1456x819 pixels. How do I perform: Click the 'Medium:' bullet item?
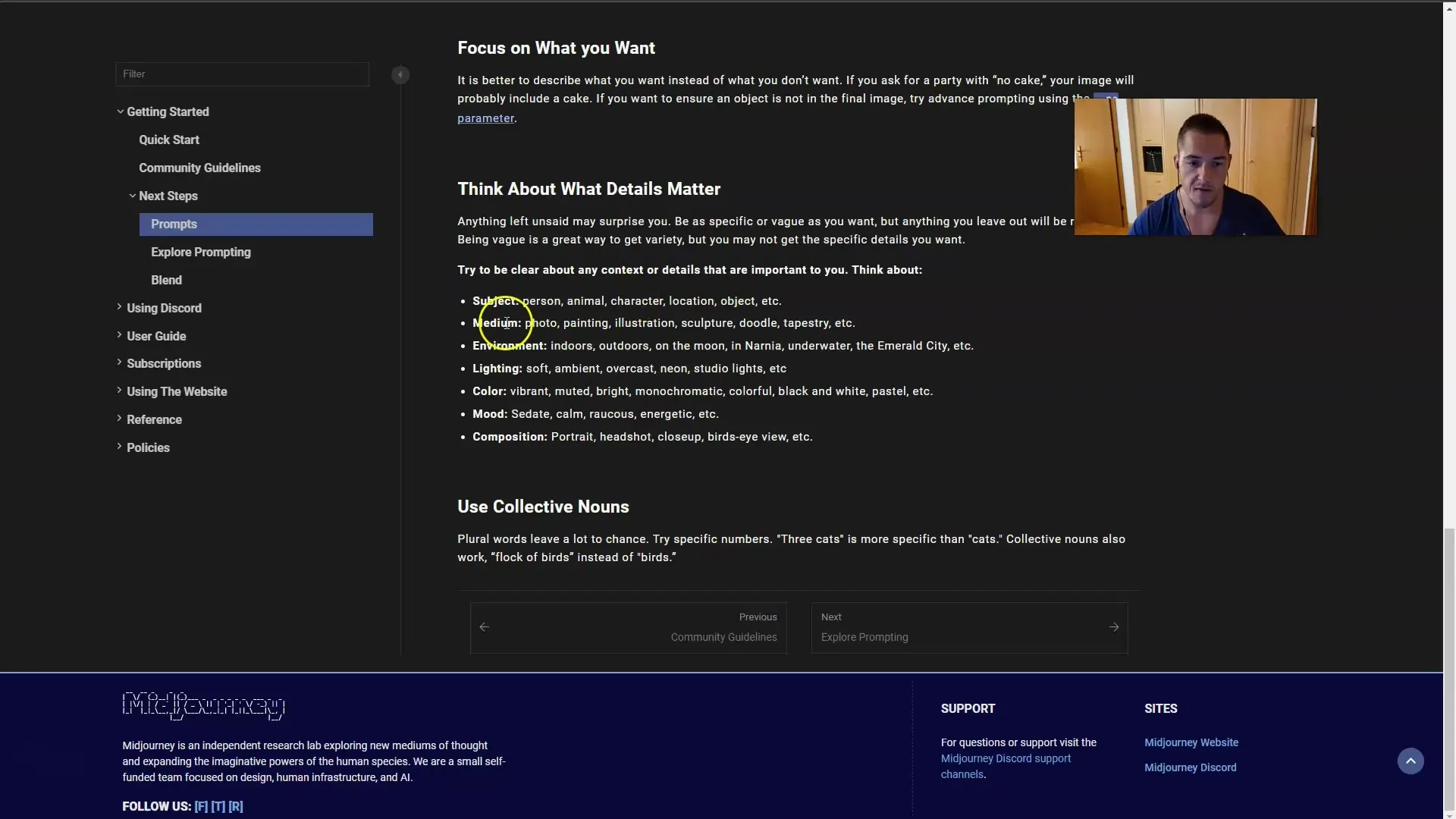tap(664, 323)
